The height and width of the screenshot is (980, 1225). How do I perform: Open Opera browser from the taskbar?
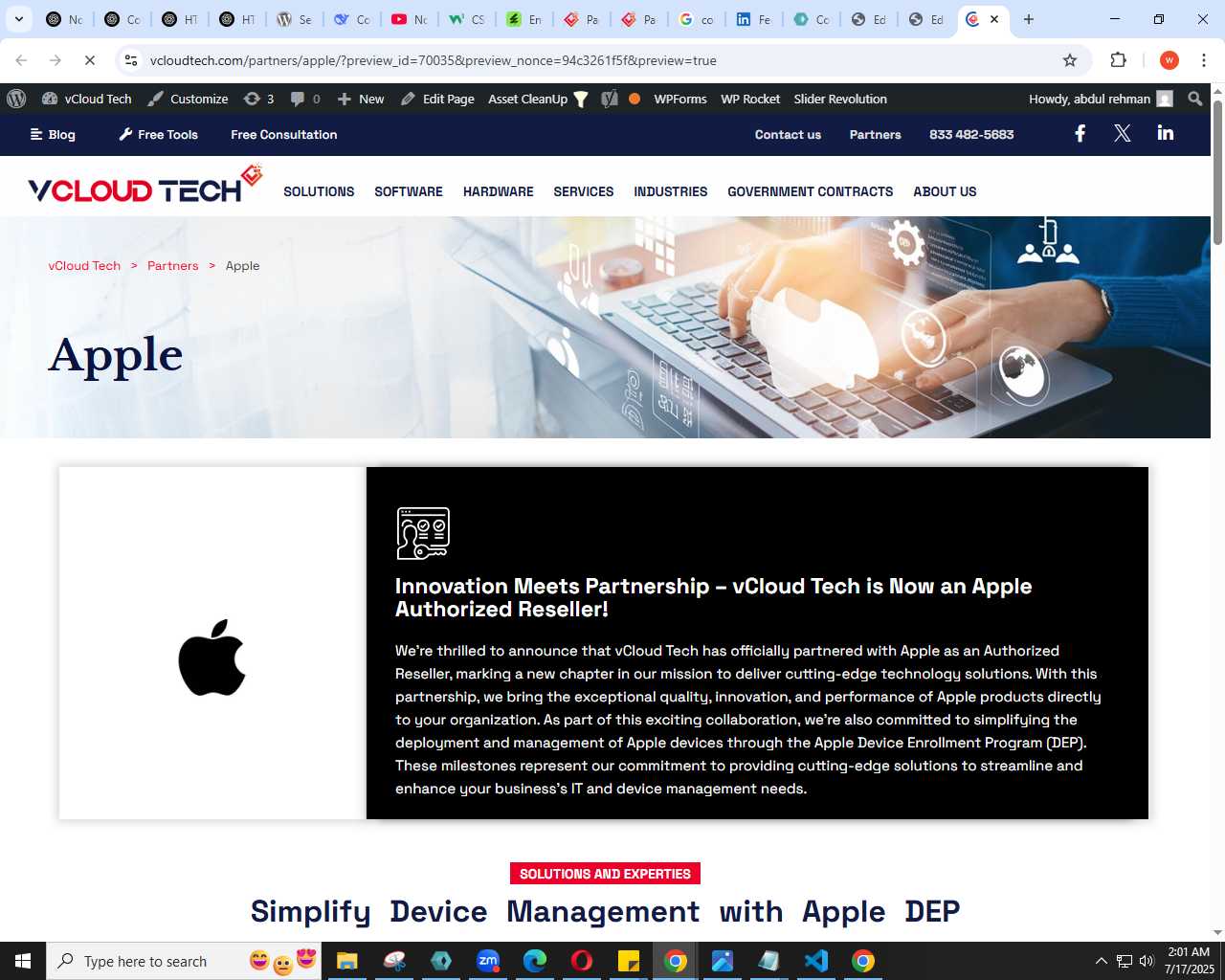pos(582,961)
